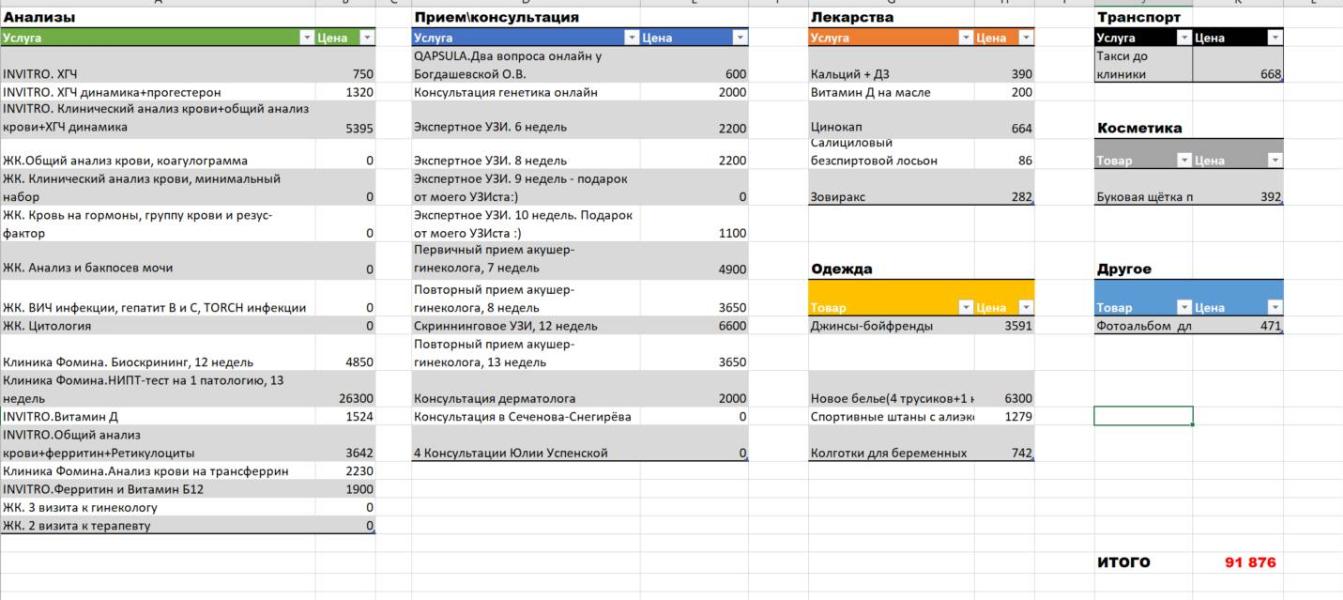Select cell "Экспертное УЗИ. 8 недель"

pos(526,152)
